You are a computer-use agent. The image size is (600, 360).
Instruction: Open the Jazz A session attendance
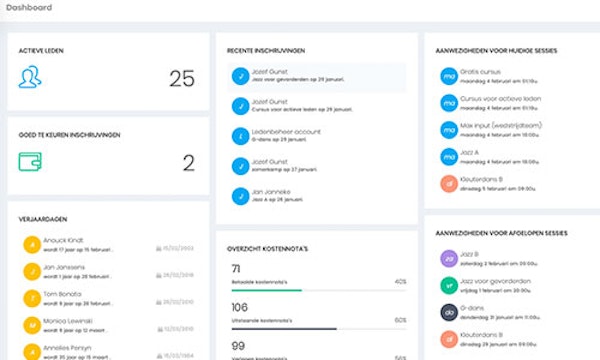click(470, 153)
